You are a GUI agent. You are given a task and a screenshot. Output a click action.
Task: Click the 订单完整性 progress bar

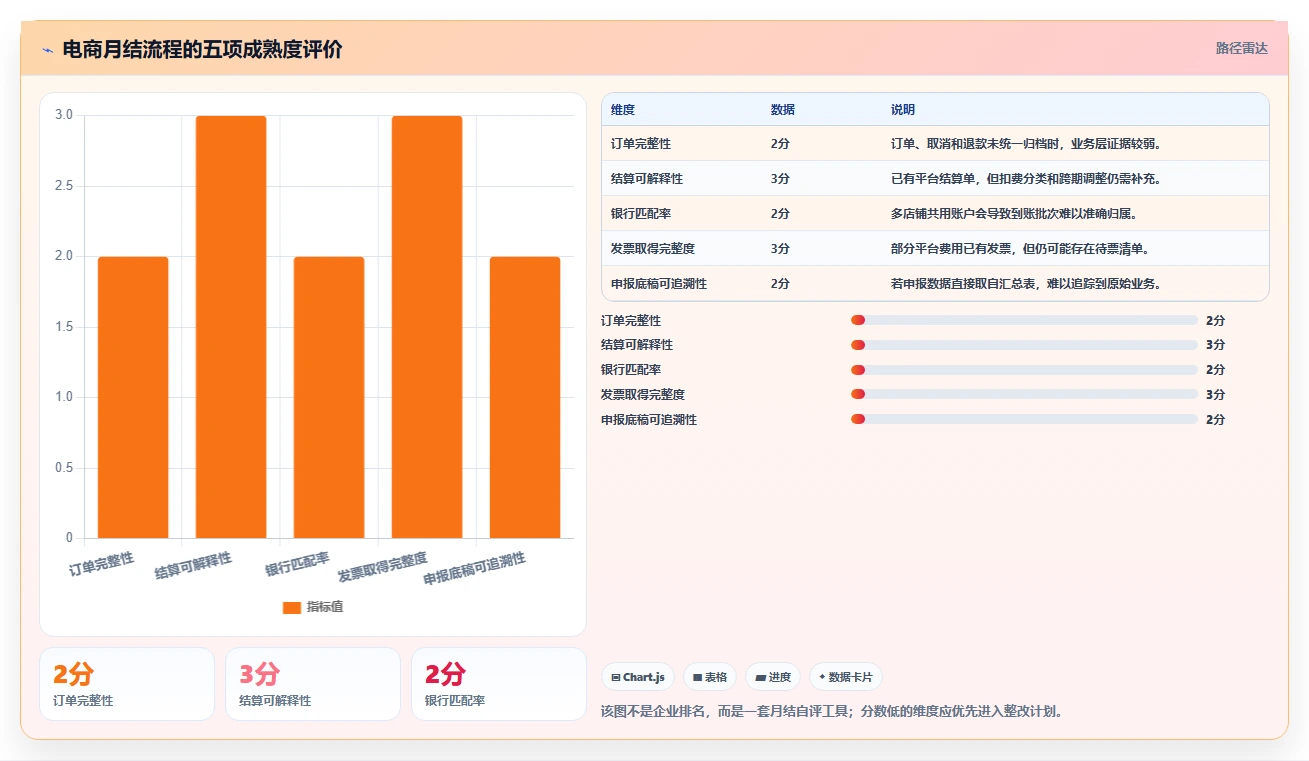click(x=1024, y=320)
